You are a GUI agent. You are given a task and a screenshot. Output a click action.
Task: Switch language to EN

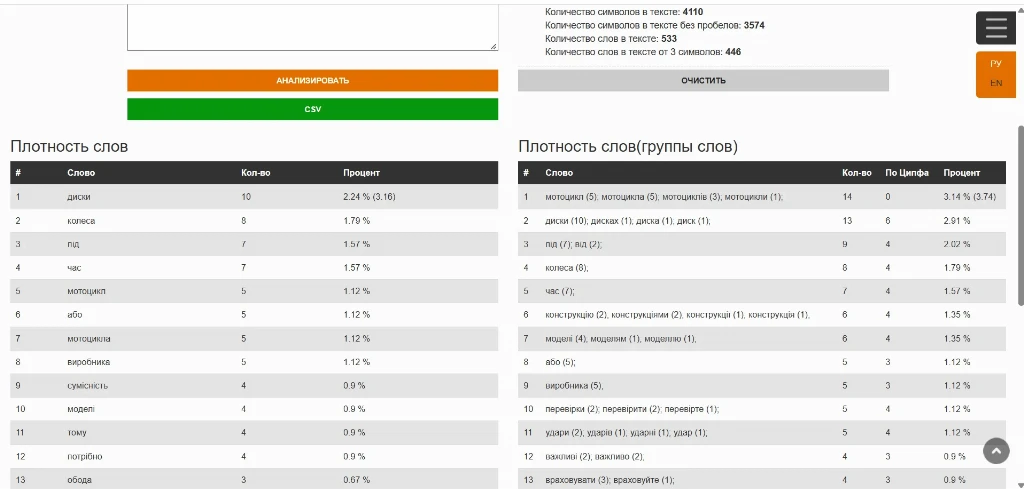(x=996, y=83)
